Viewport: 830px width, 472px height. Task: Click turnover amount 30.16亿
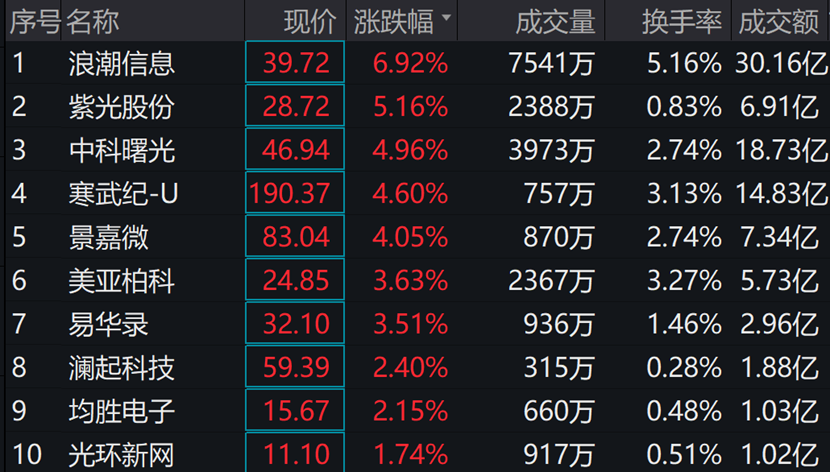[781, 63]
